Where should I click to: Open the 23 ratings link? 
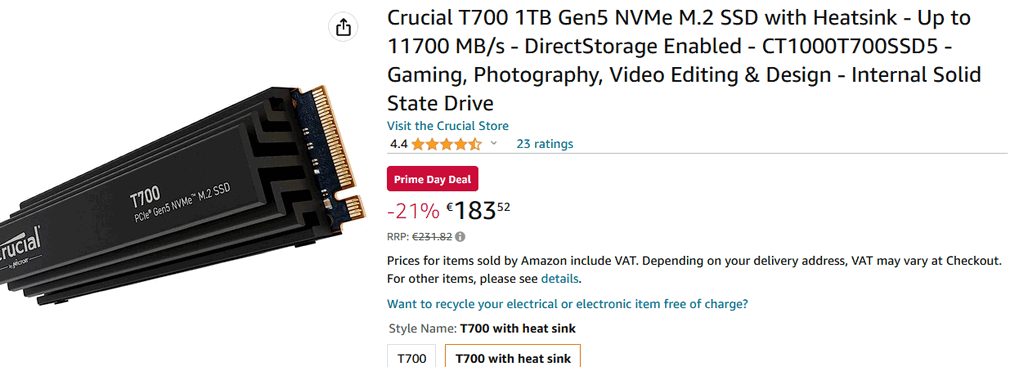(545, 144)
